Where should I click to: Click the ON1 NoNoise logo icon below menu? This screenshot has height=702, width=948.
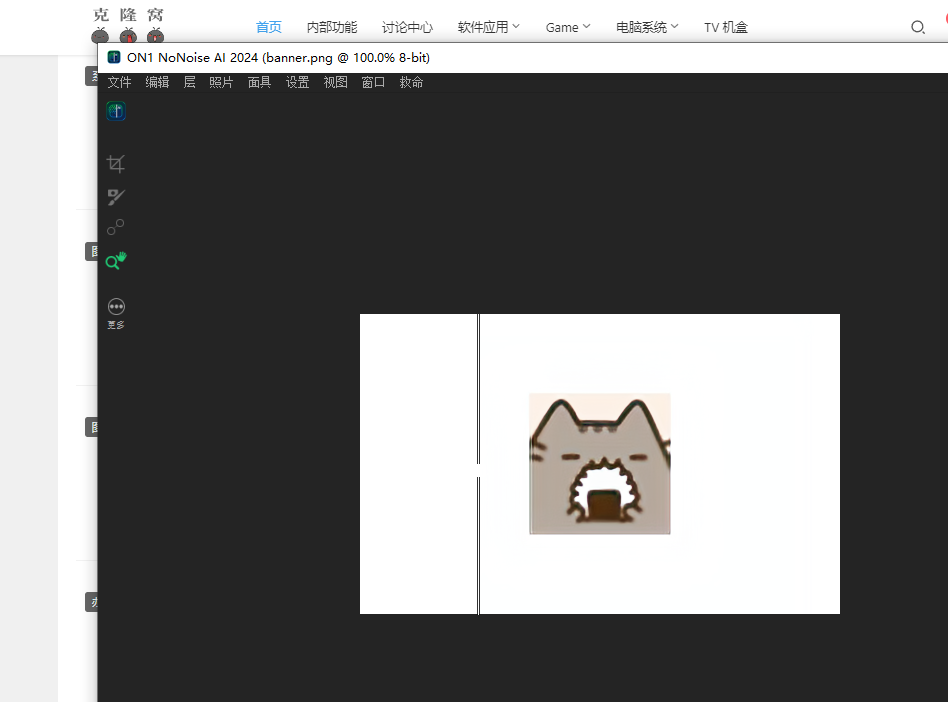tap(116, 111)
